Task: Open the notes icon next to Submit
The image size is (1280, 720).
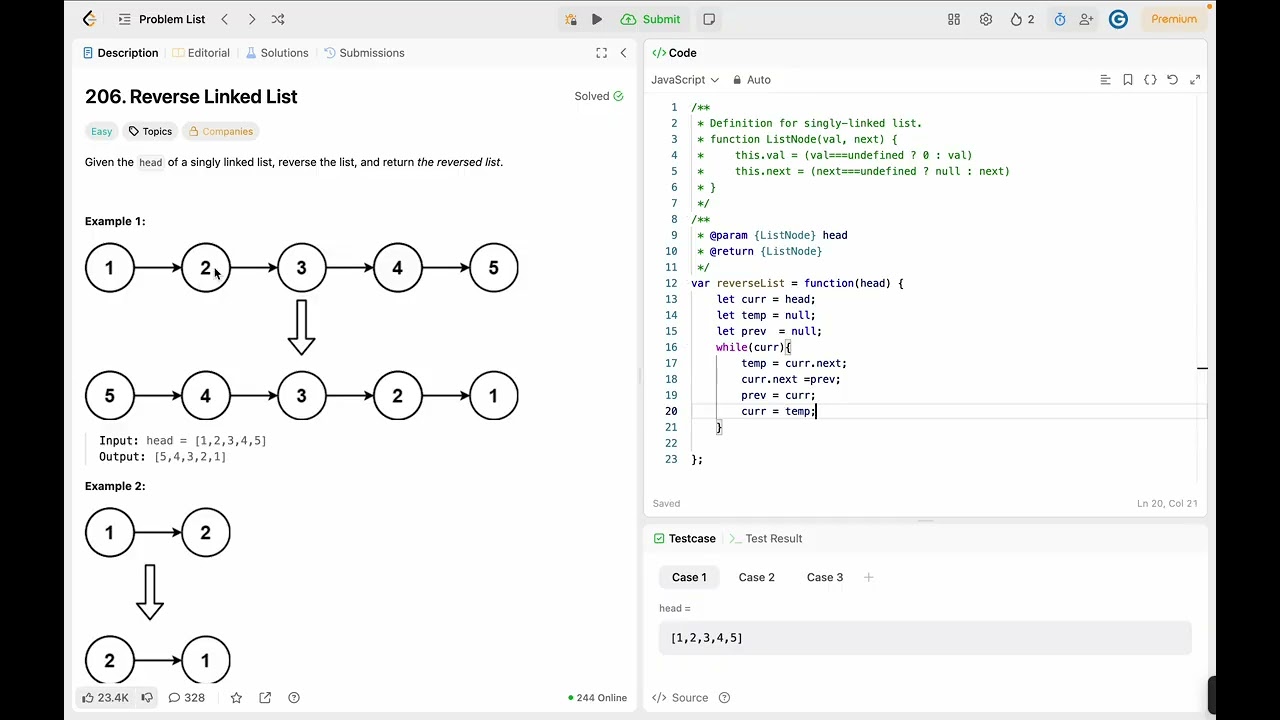Action: 709,19
